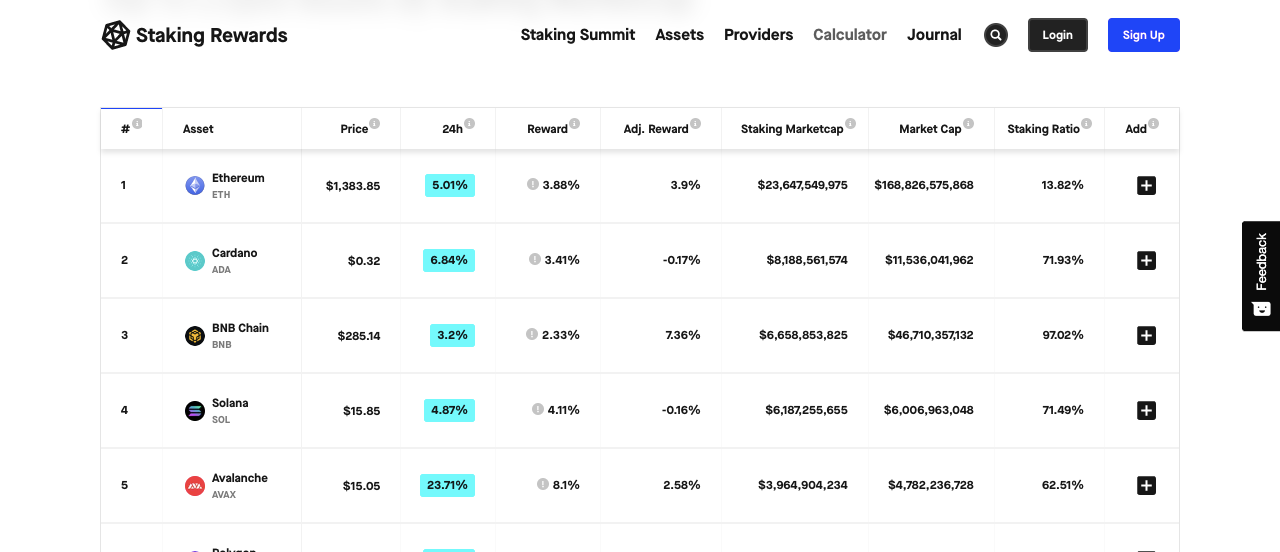Click the Cardano coin icon
This screenshot has width=1280, height=552.
pyautogui.click(x=195, y=260)
